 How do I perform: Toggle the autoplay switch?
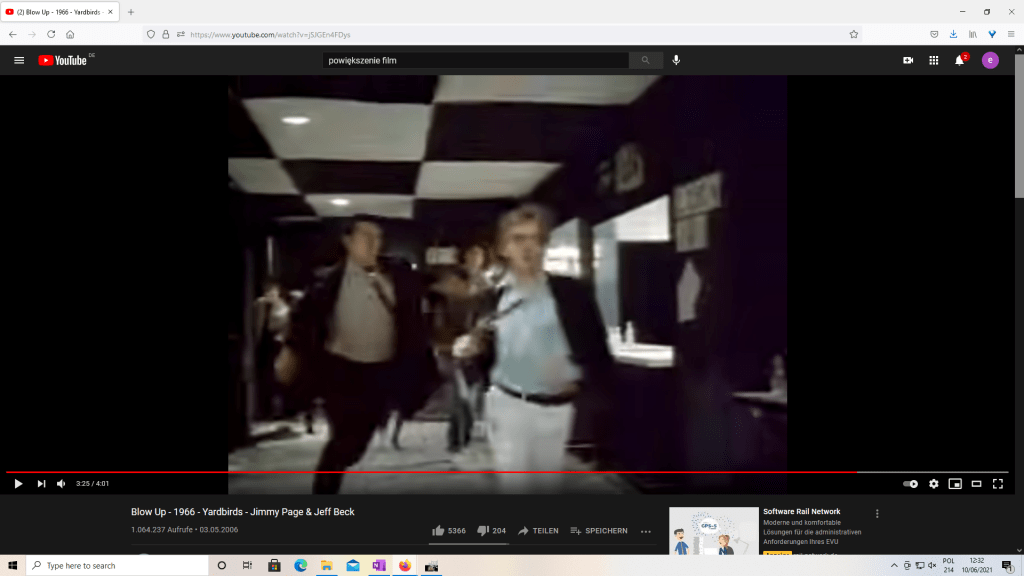(910, 484)
